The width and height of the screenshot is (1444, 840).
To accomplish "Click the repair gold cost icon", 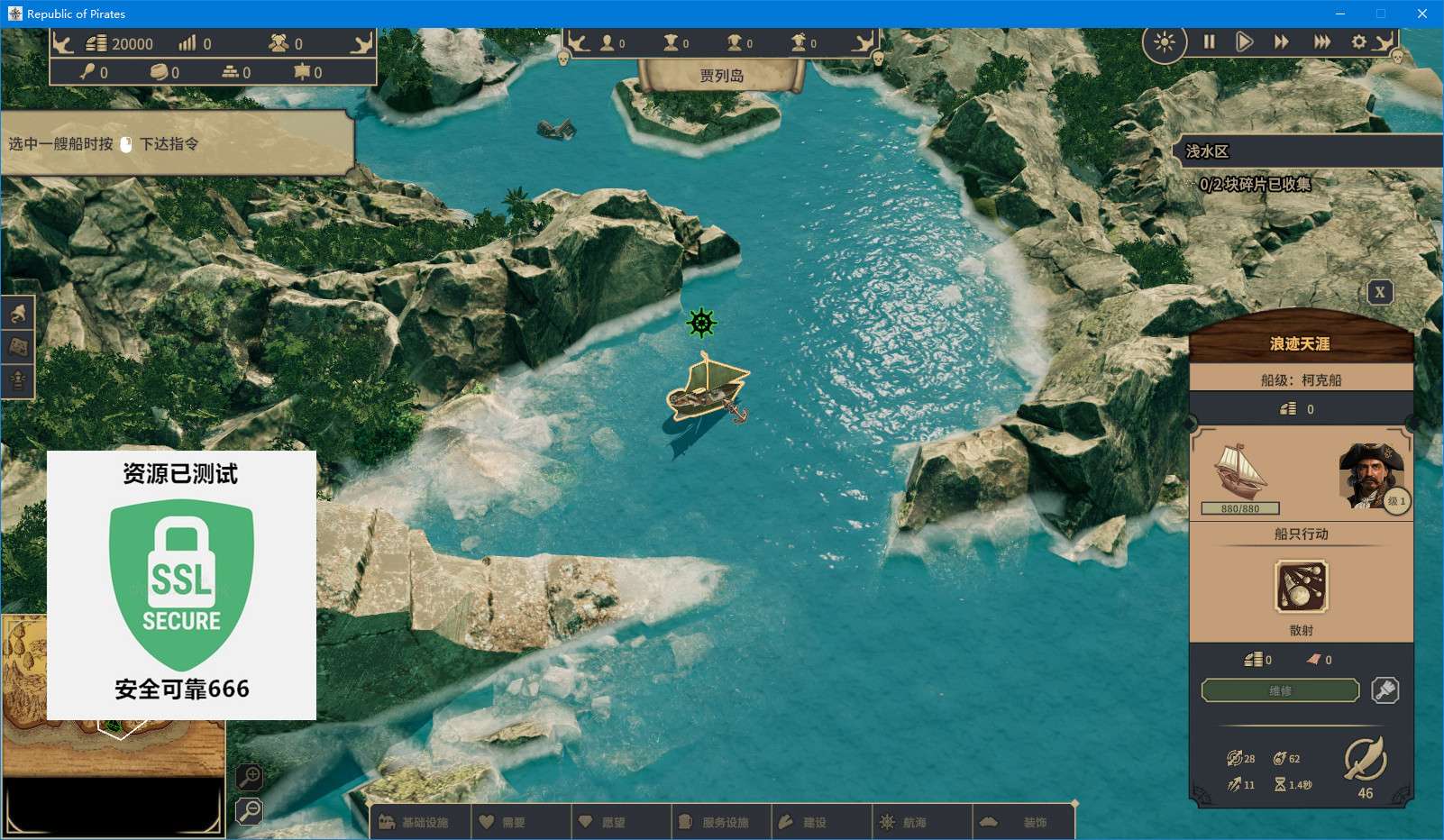I will [1253, 660].
